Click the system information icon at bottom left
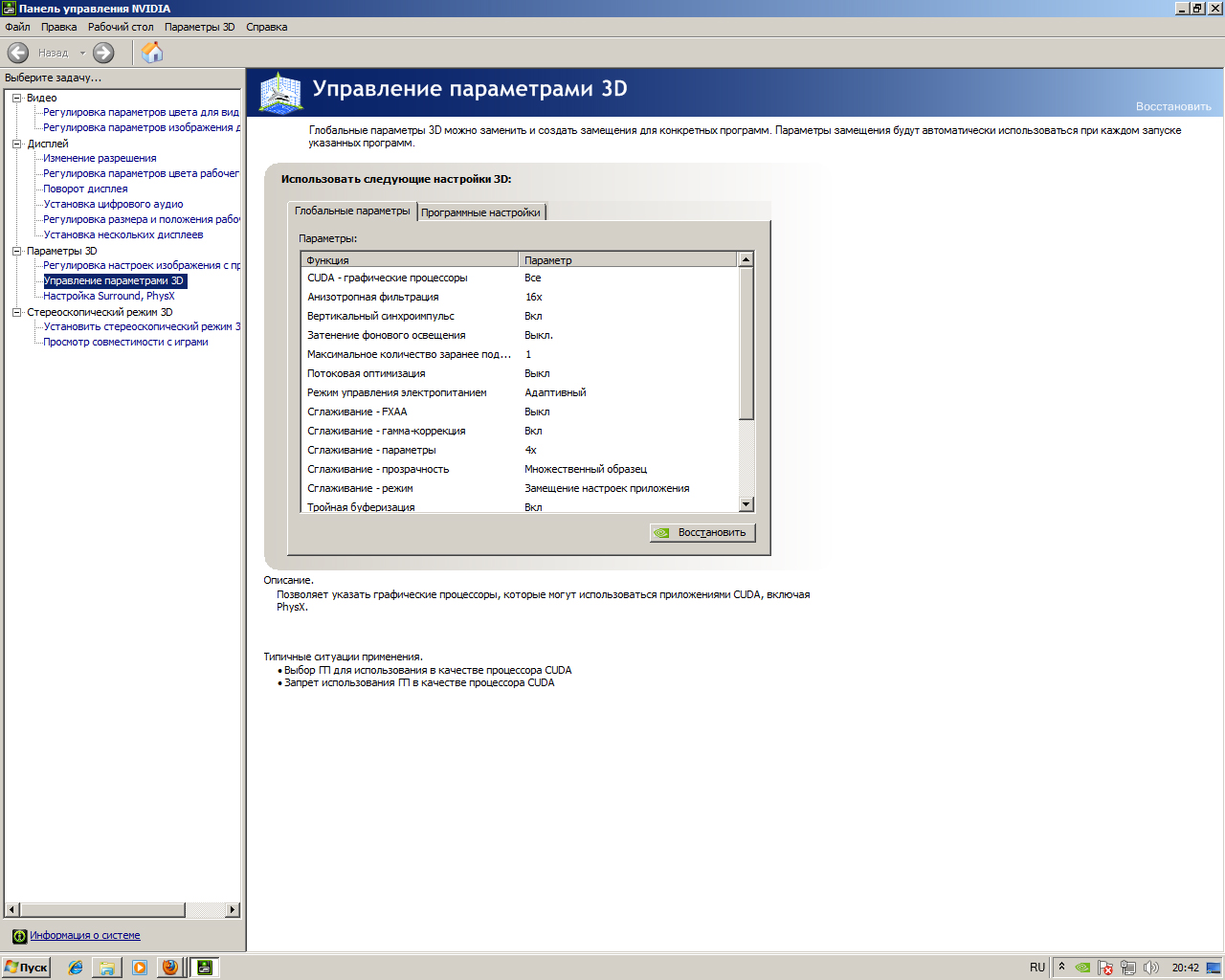The width and height of the screenshot is (1225, 980). pos(19,936)
